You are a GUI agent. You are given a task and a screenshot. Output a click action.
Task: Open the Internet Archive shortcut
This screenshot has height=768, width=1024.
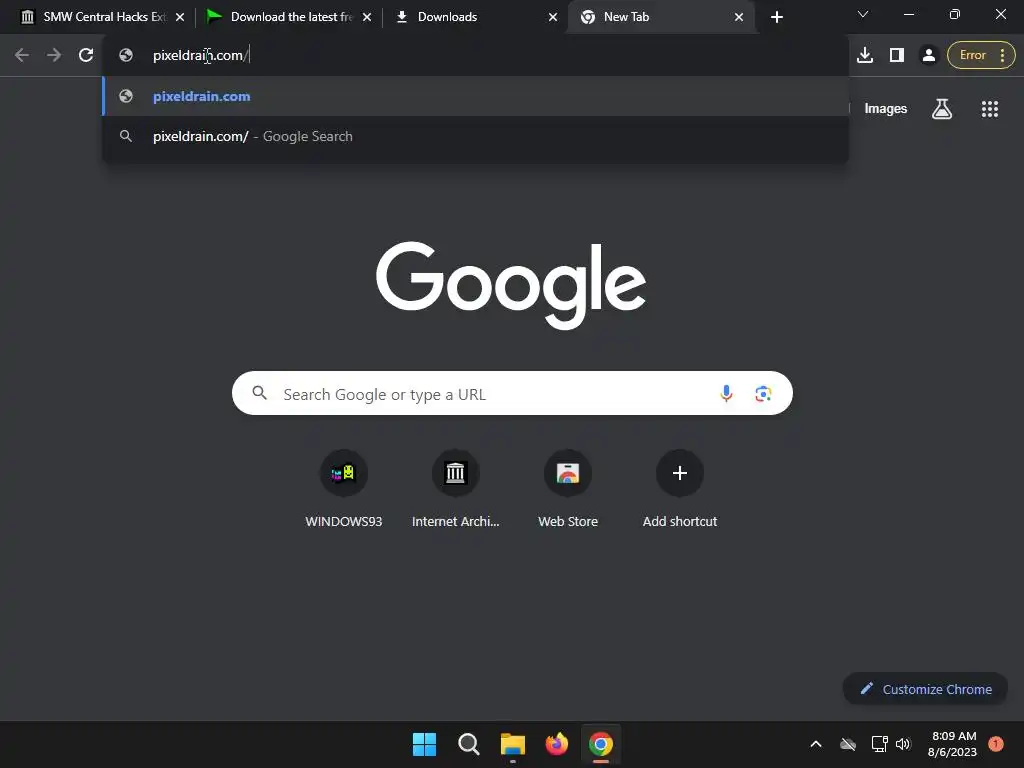455,489
